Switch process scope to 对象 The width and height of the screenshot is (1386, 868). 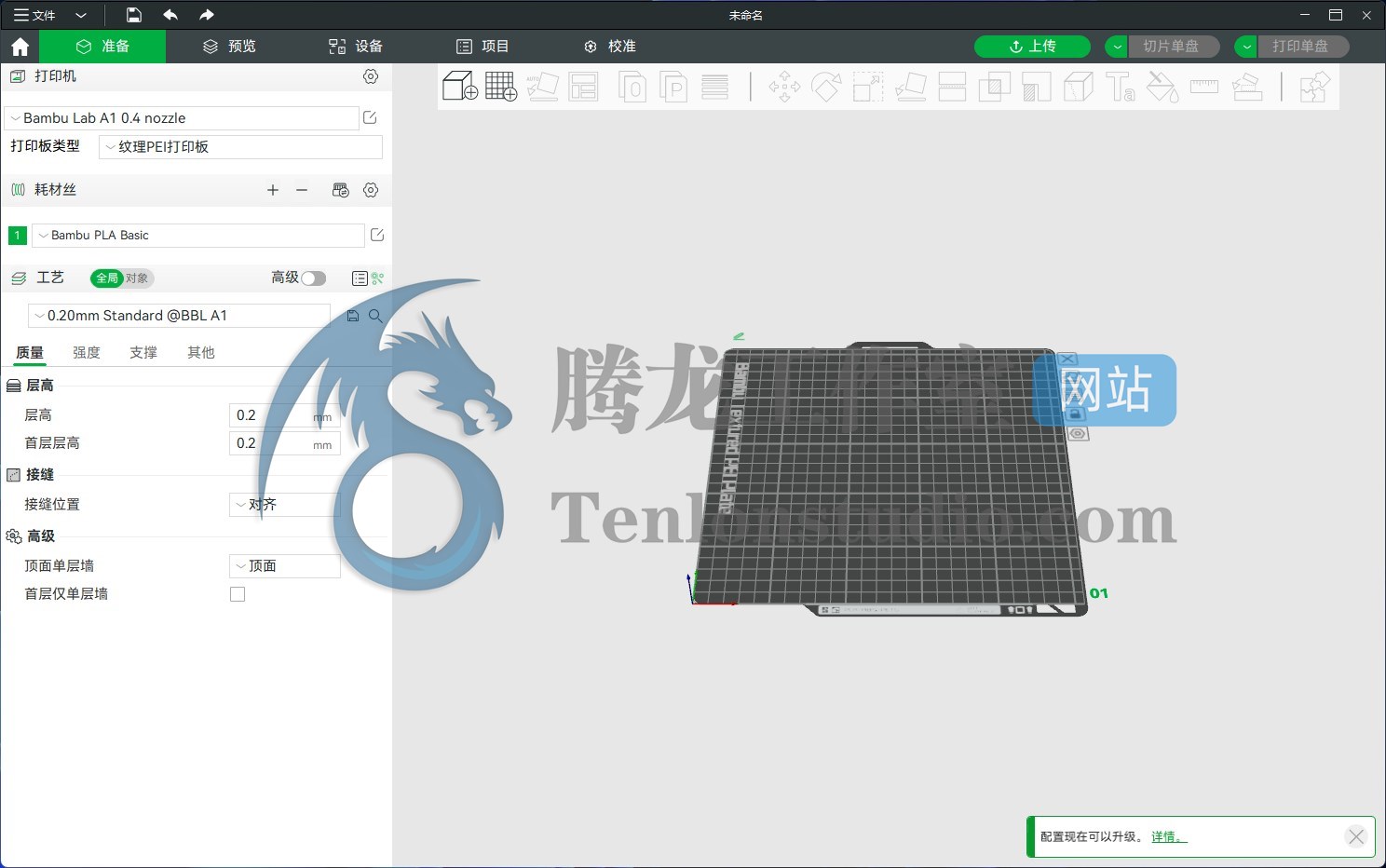(x=137, y=278)
